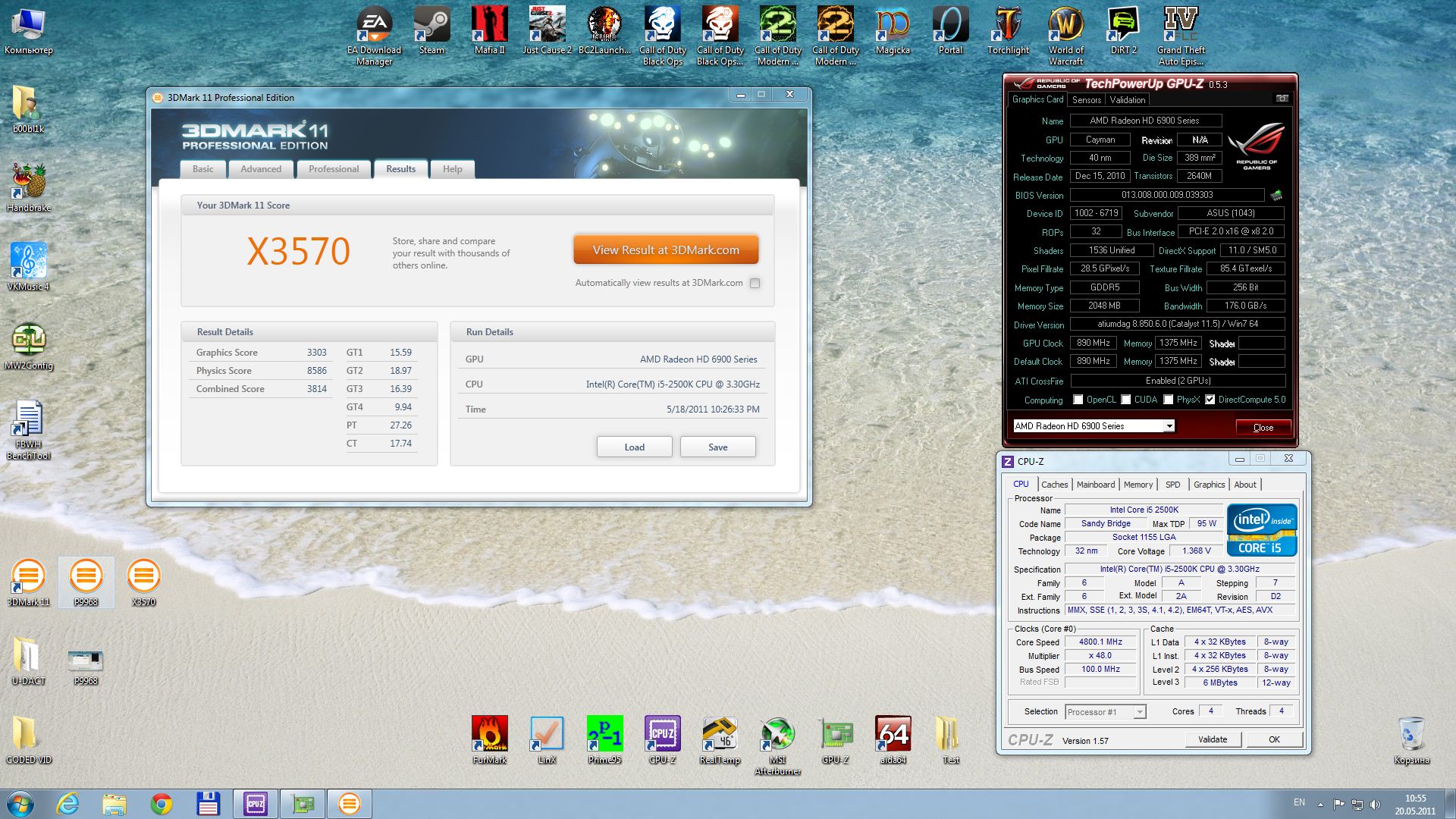This screenshot has height=819, width=1456.
Task: Select the MW2Config desktop icon
Action: 29,345
